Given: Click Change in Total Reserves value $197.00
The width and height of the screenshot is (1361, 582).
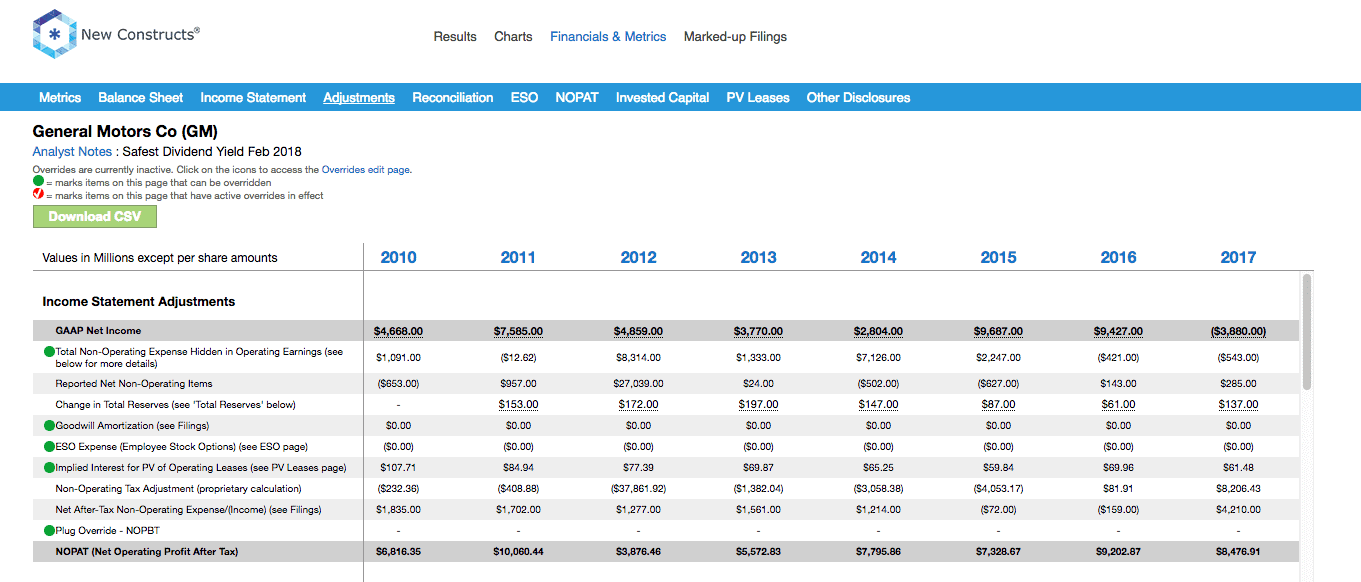Looking at the screenshot, I should point(758,405).
